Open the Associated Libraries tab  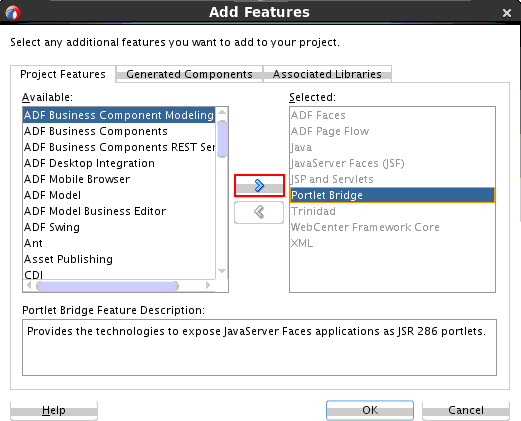coord(327,74)
